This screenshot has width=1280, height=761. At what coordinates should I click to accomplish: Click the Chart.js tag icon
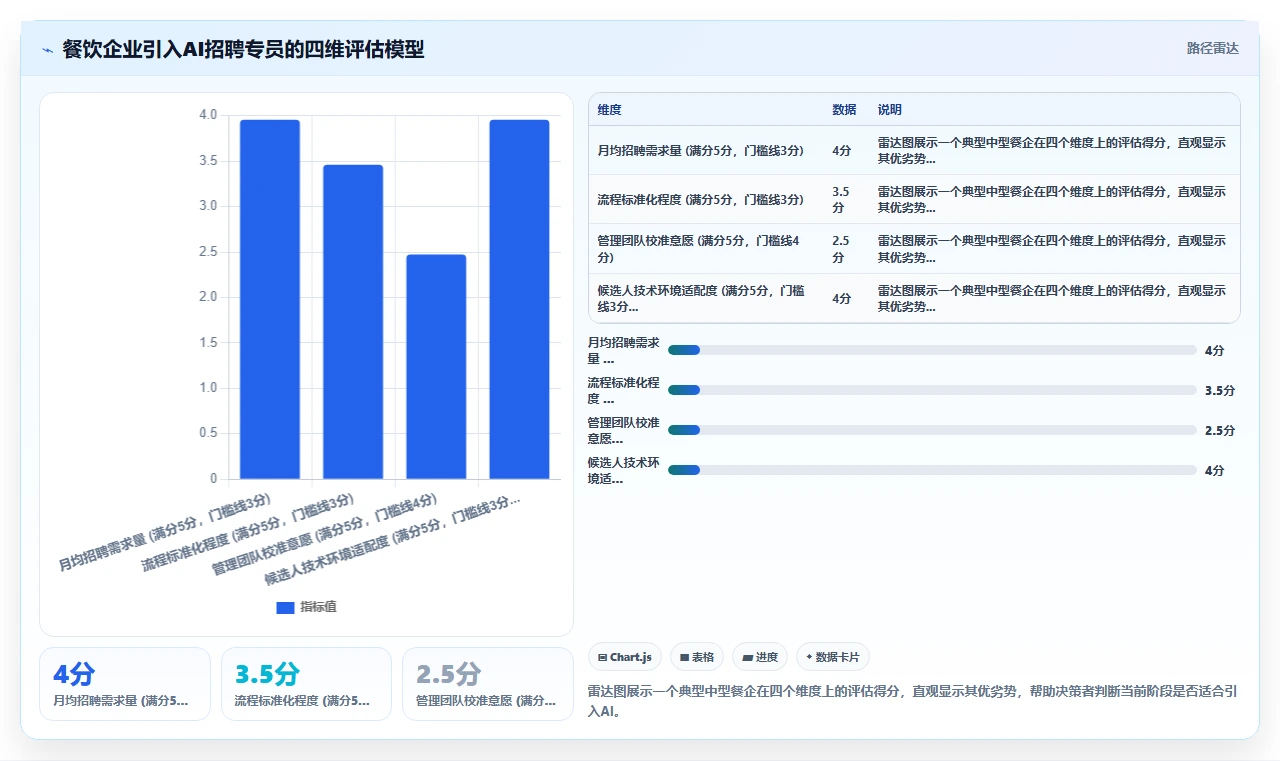pos(602,657)
